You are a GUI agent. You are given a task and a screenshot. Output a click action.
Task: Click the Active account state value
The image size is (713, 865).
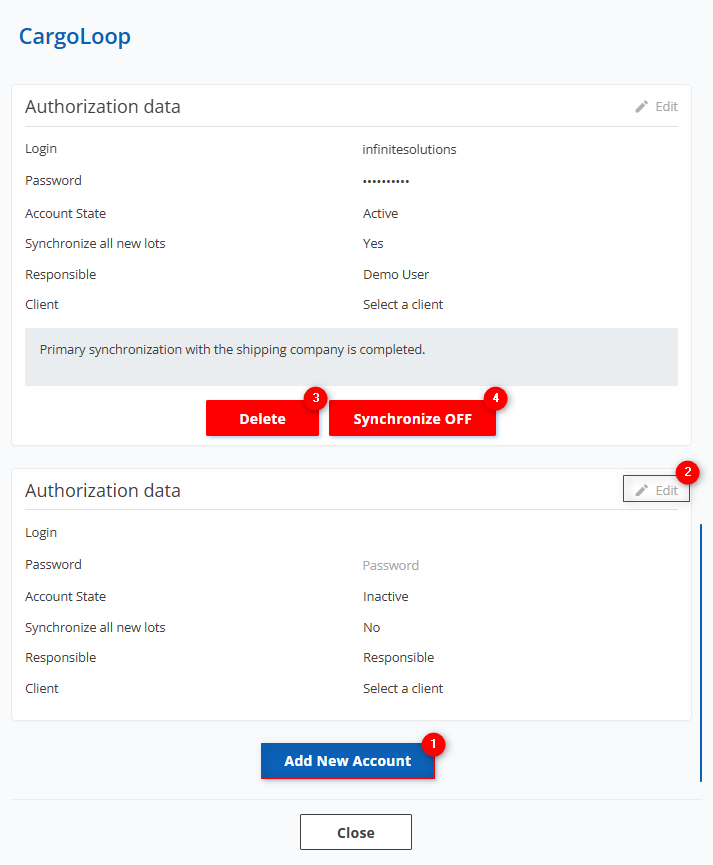[380, 213]
